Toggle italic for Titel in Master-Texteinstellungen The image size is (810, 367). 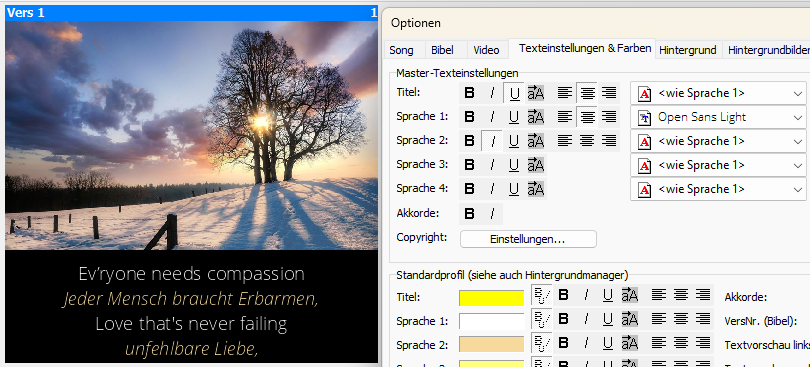492,93
